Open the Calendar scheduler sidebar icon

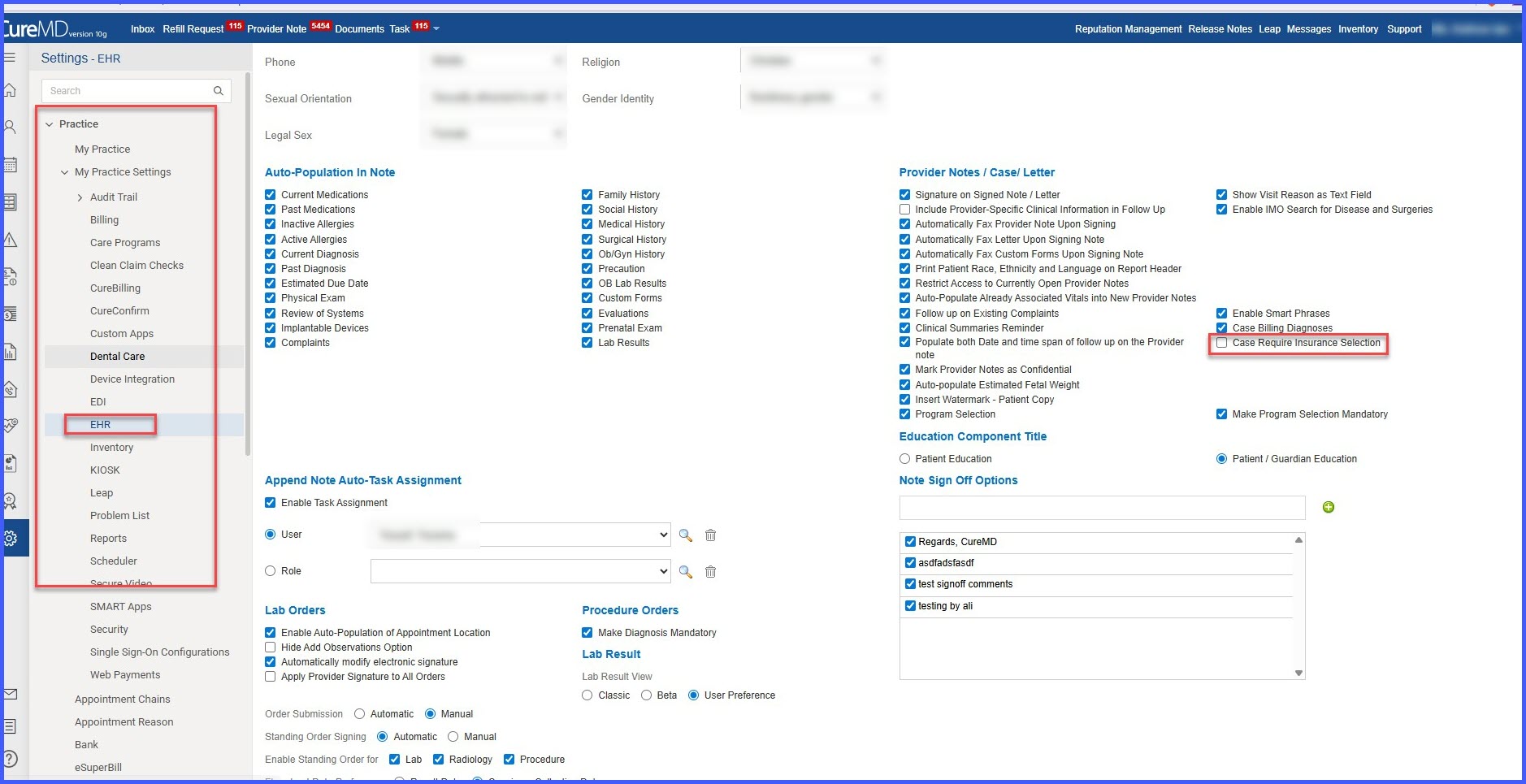[x=10, y=165]
